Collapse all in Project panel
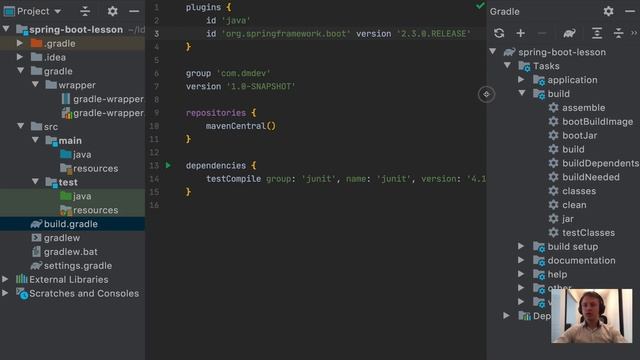 coord(85,11)
